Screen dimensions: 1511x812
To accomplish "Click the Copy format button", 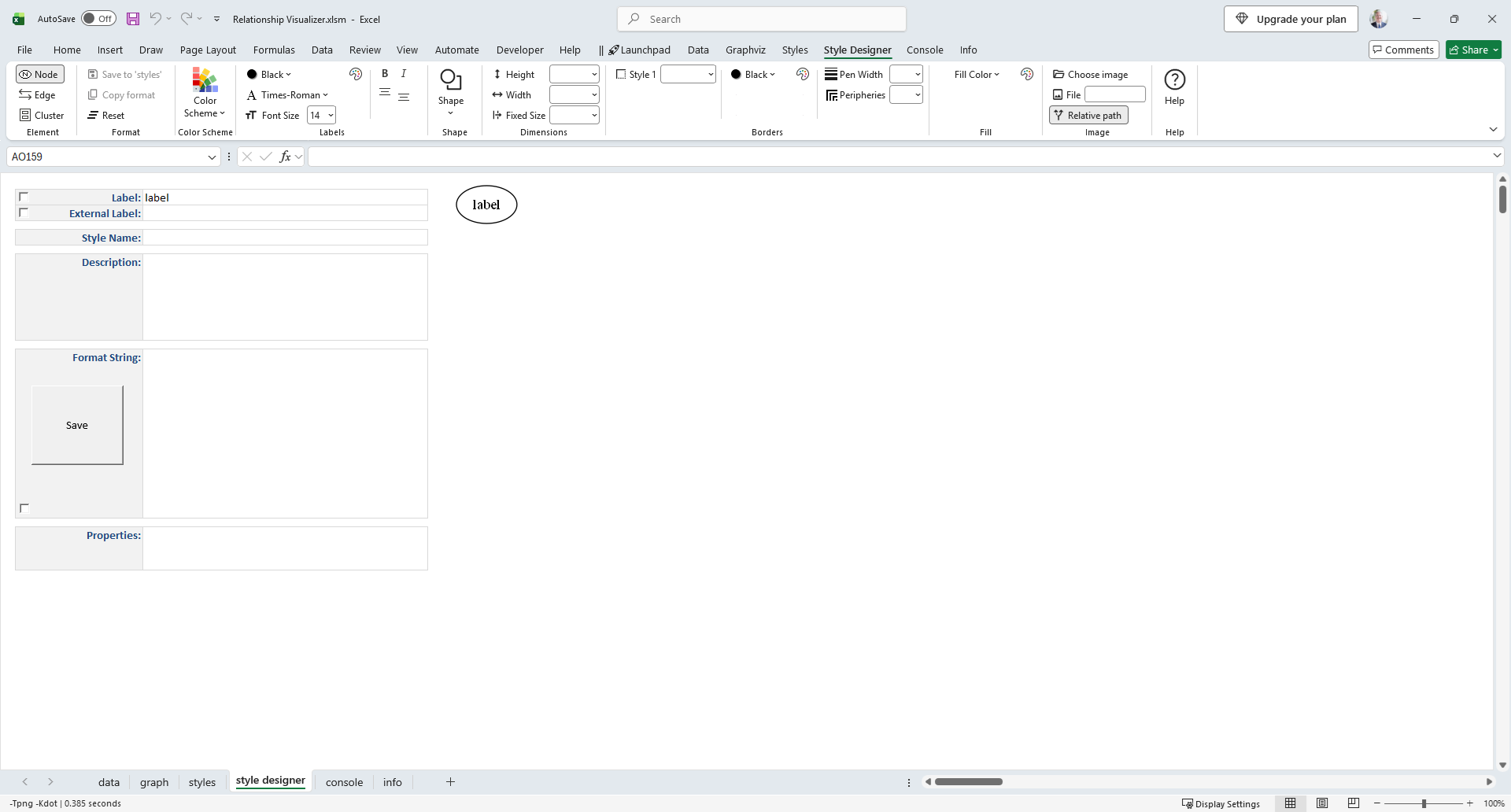I will [x=122, y=94].
